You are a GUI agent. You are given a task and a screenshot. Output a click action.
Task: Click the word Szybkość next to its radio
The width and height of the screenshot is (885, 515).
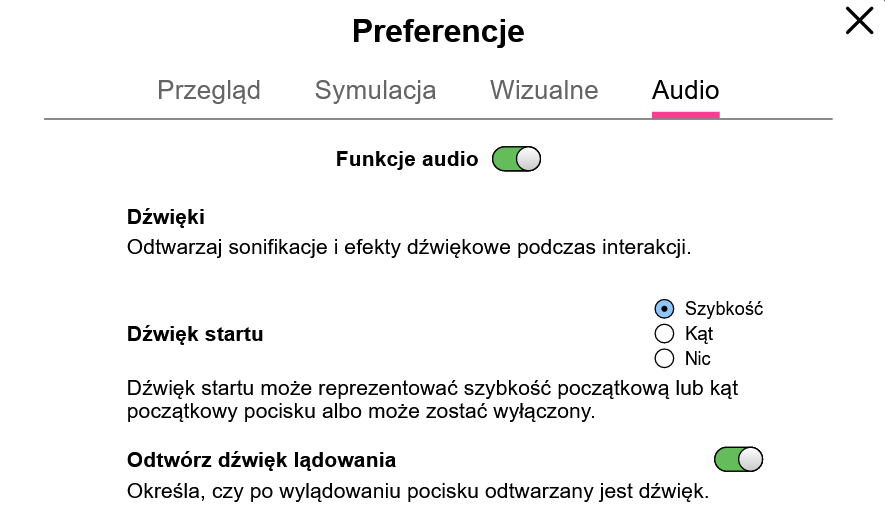724,309
